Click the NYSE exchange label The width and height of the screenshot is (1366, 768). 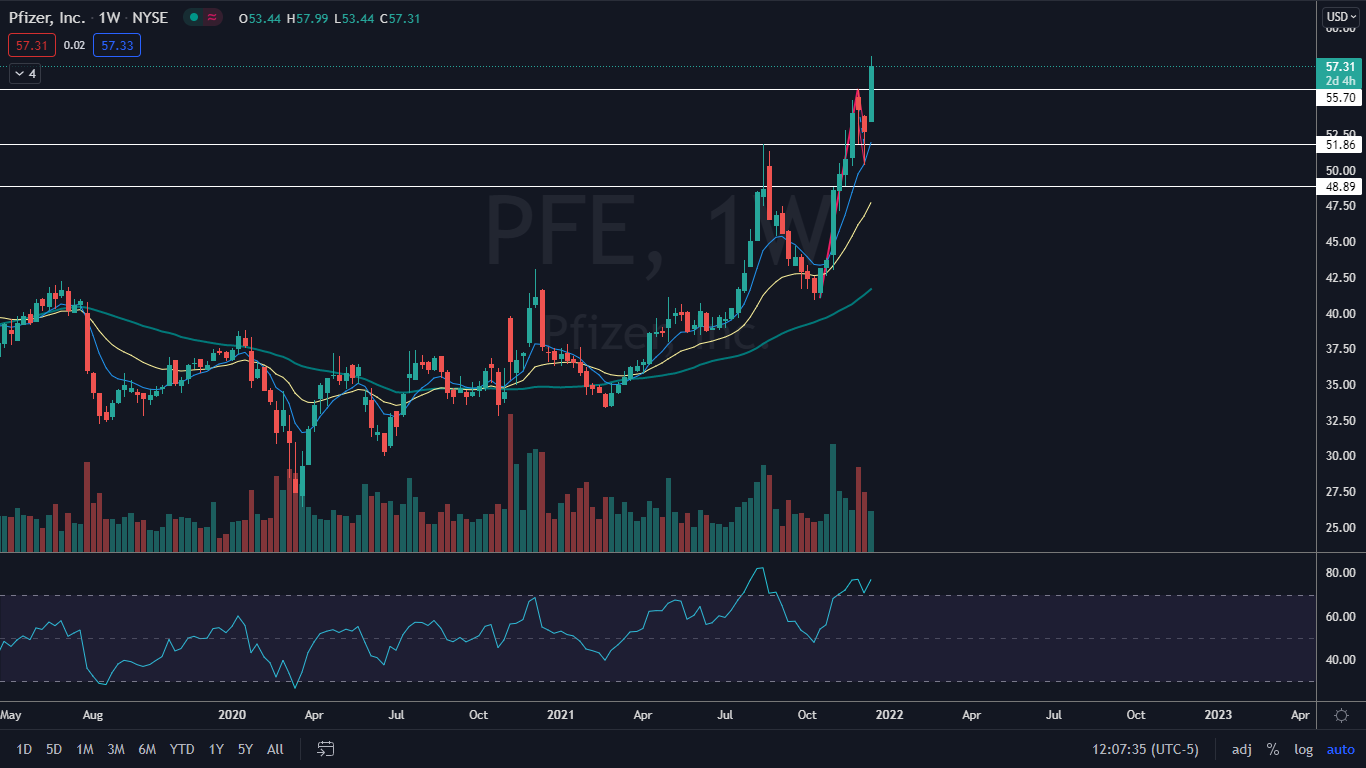[149, 17]
